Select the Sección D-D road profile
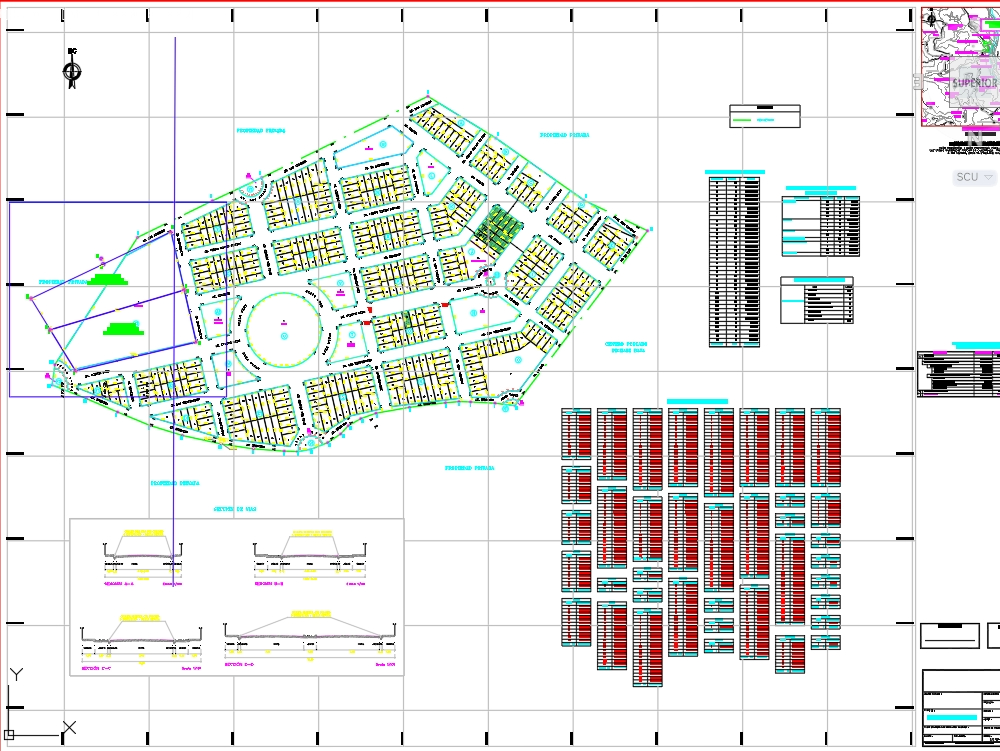This screenshot has height=751, width=1000. click(310, 639)
